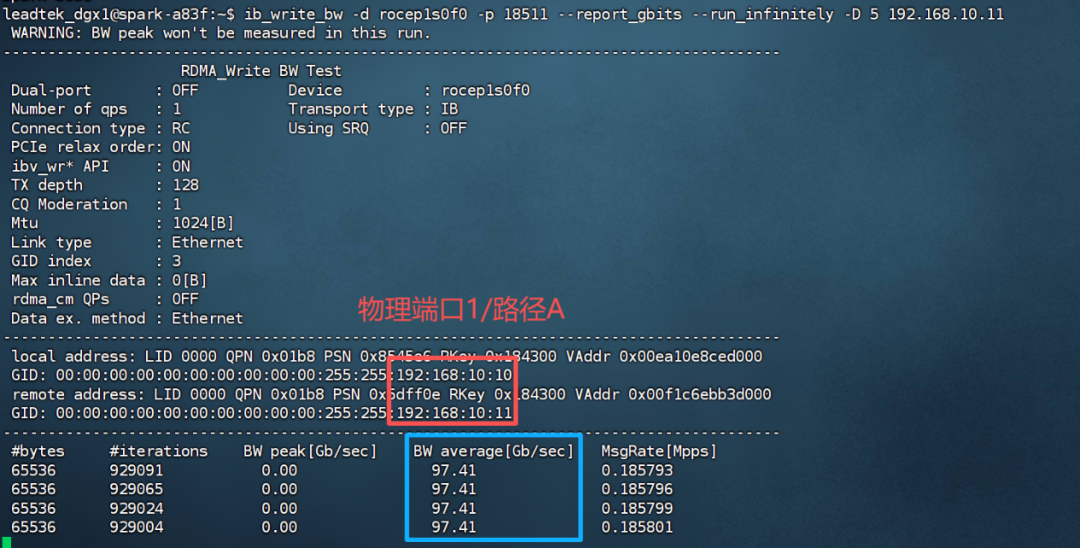Click the PCIe relax order ON value

pos(180,147)
